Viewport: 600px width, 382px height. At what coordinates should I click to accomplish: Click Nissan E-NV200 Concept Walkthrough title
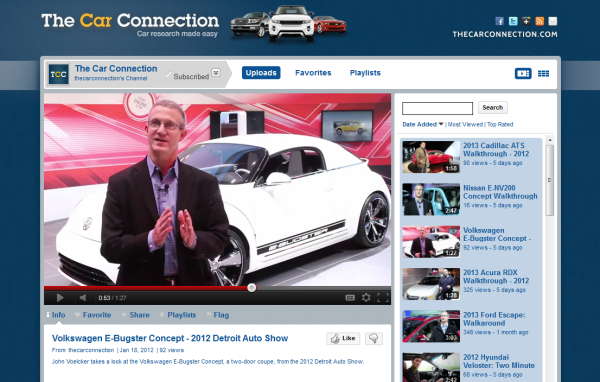500,192
